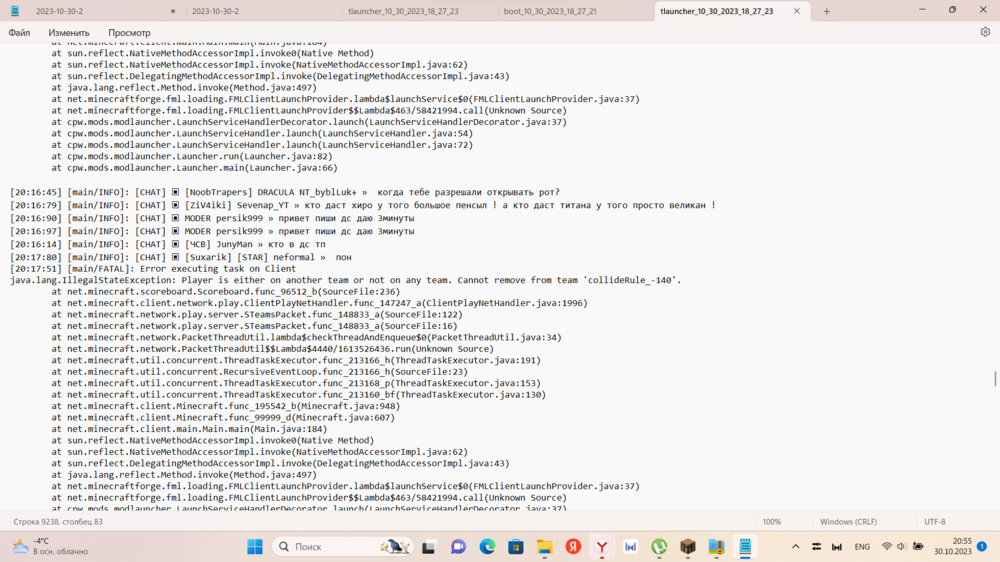The image size is (1000, 562).
Task: Switch to the inactive tlauncher_10_30_2023_18_27_23 tab
Action: [420, 11]
